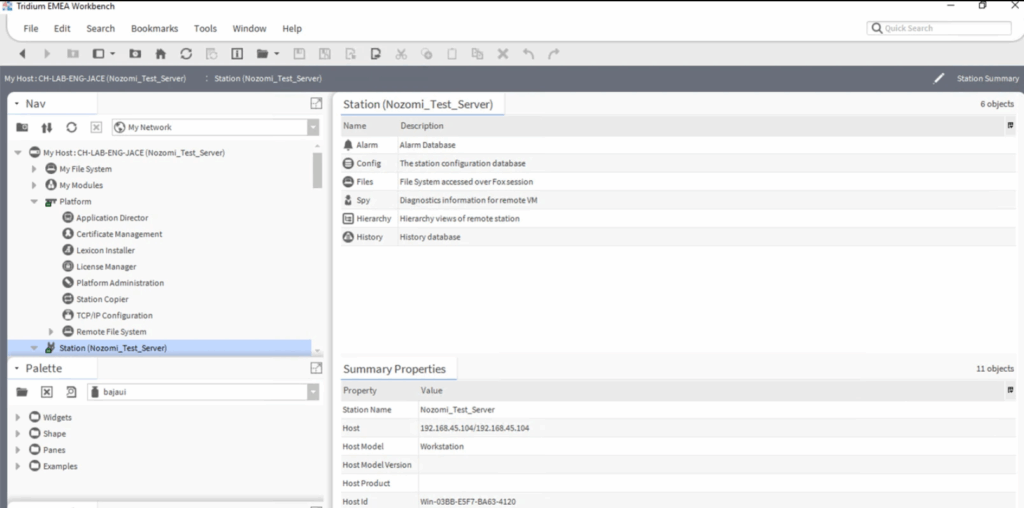Refresh view using toolbar refresh icon
Viewport: 1024px width, 508px height.
tap(186, 54)
